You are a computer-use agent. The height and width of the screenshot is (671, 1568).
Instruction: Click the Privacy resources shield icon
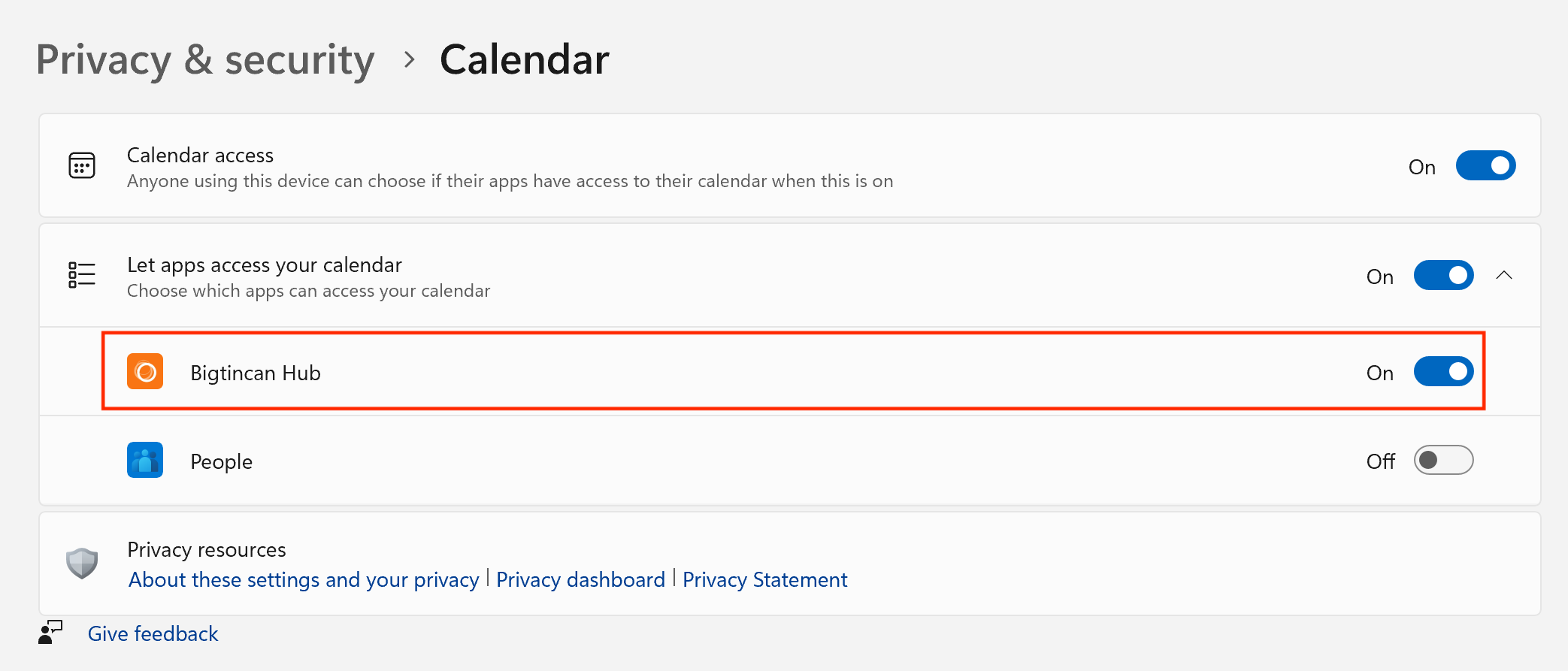click(82, 563)
